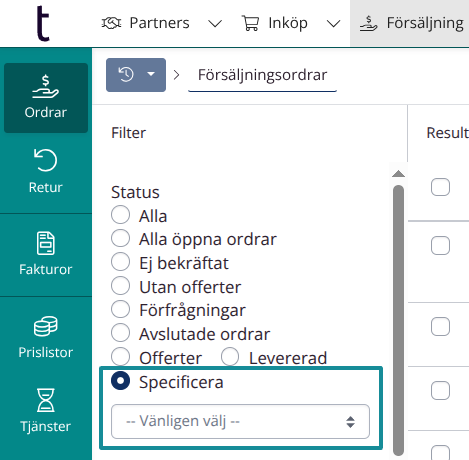Click the history clock icon
Screen dimensions: 469x460
coord(126,74)
